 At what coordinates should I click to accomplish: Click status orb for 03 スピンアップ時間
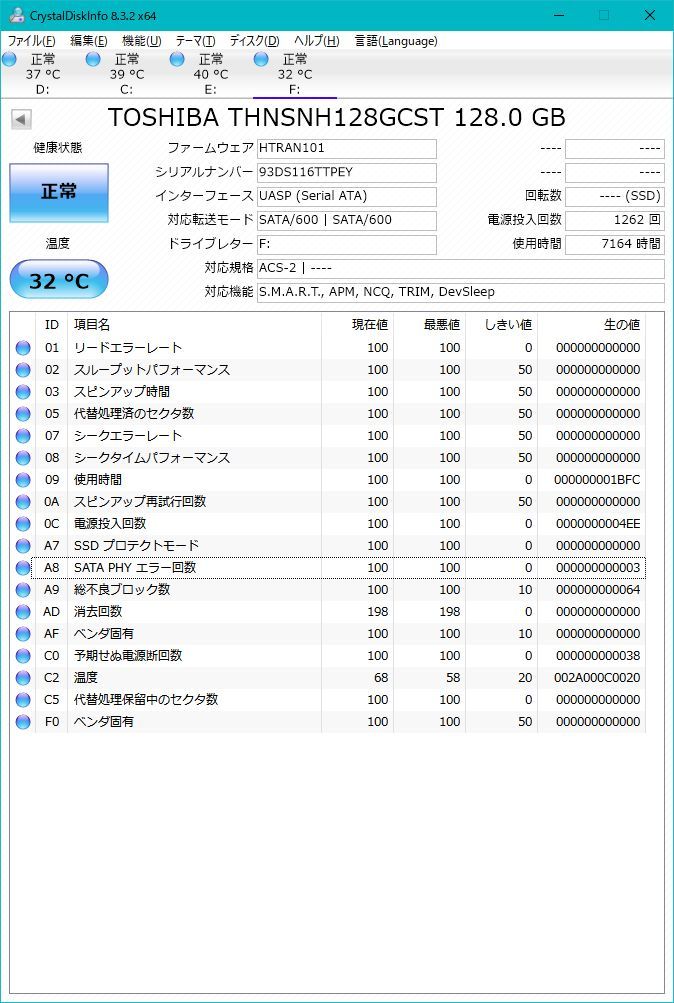23,392
